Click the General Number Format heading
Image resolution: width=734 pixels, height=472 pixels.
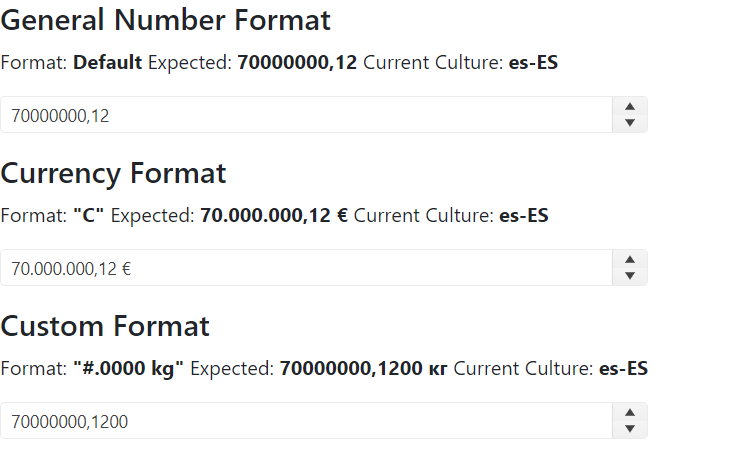click(166, 19)
